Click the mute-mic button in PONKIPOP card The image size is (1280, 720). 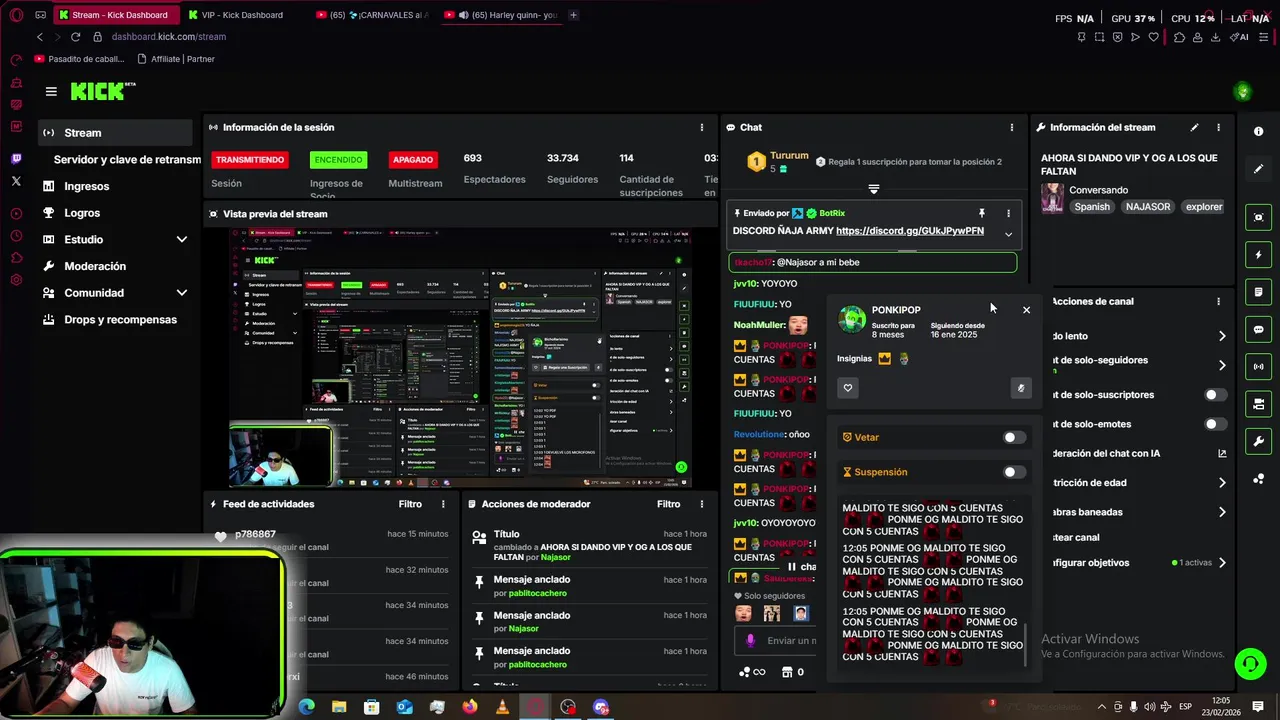pos(1020,388)
